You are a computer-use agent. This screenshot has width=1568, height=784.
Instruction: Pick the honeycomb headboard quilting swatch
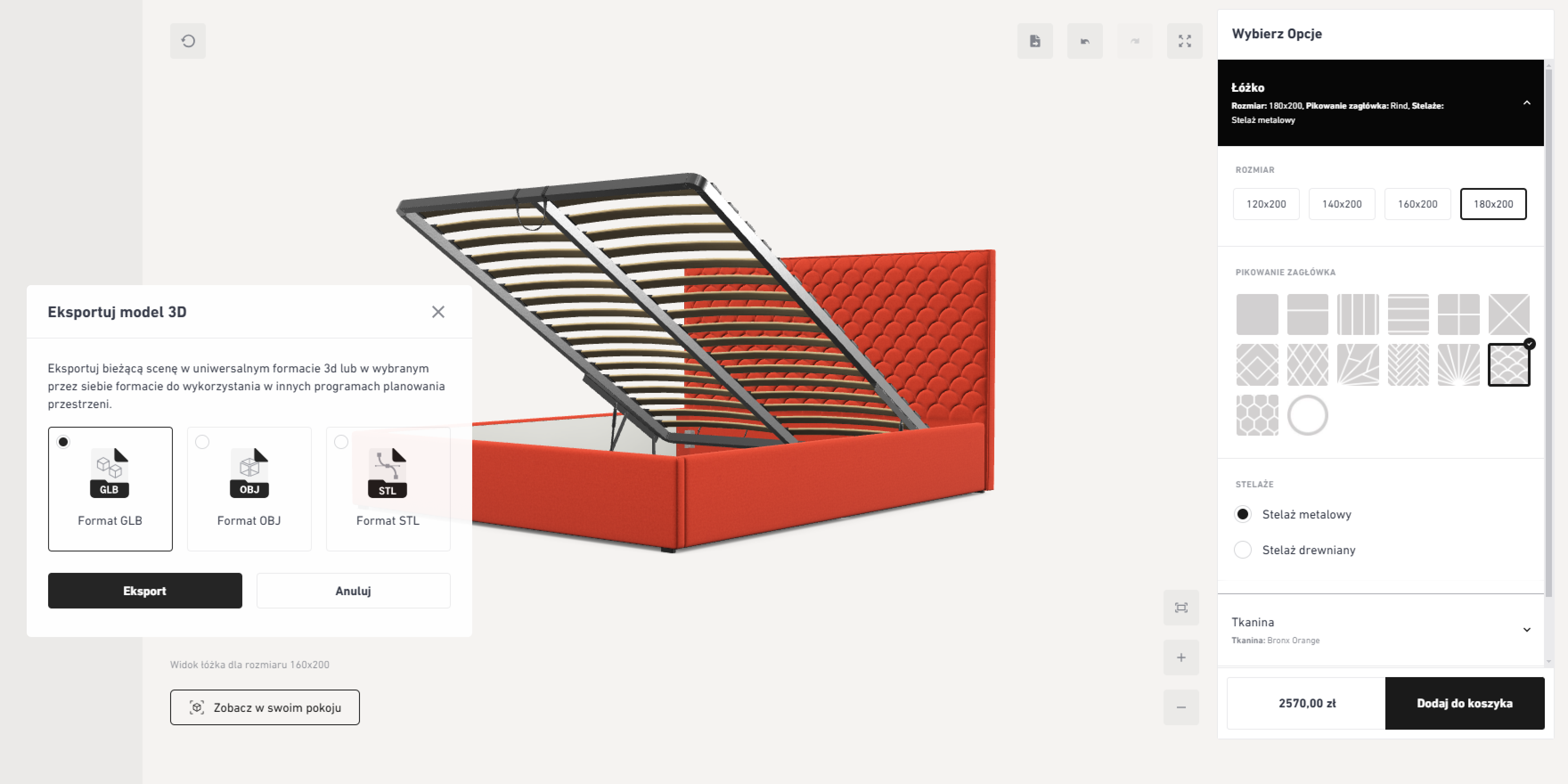pyautogui.click(x=1257, y=415)
